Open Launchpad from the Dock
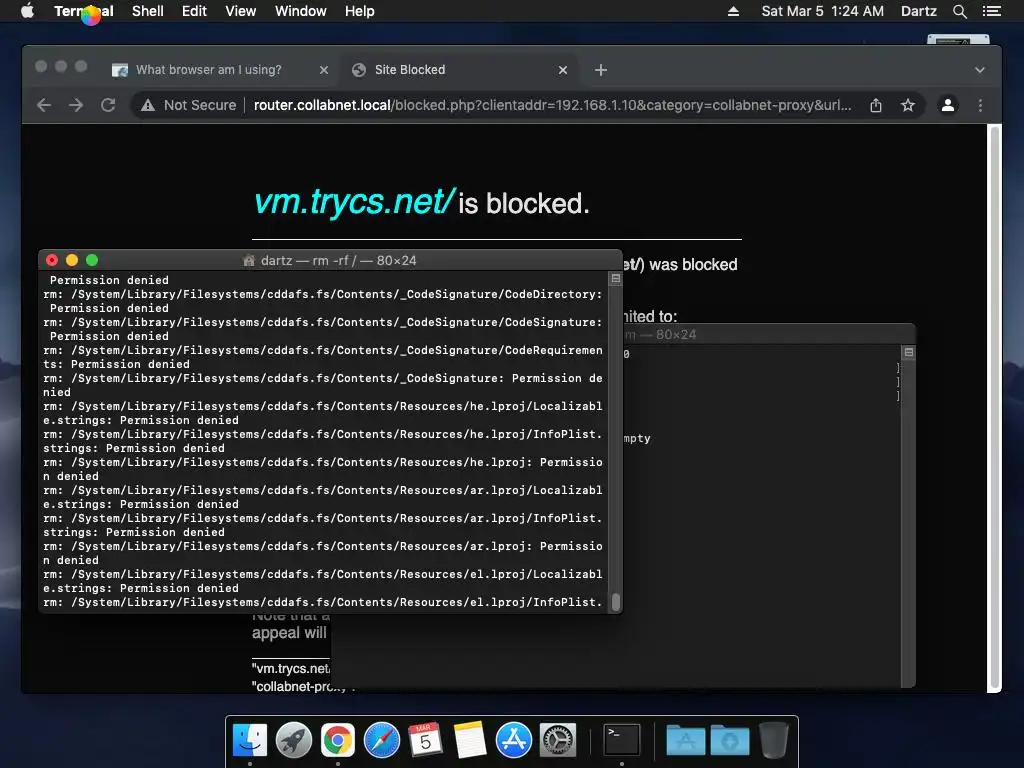Image resolution: width=1024 pixels, height=768 pixels. (x=294, y=741)
